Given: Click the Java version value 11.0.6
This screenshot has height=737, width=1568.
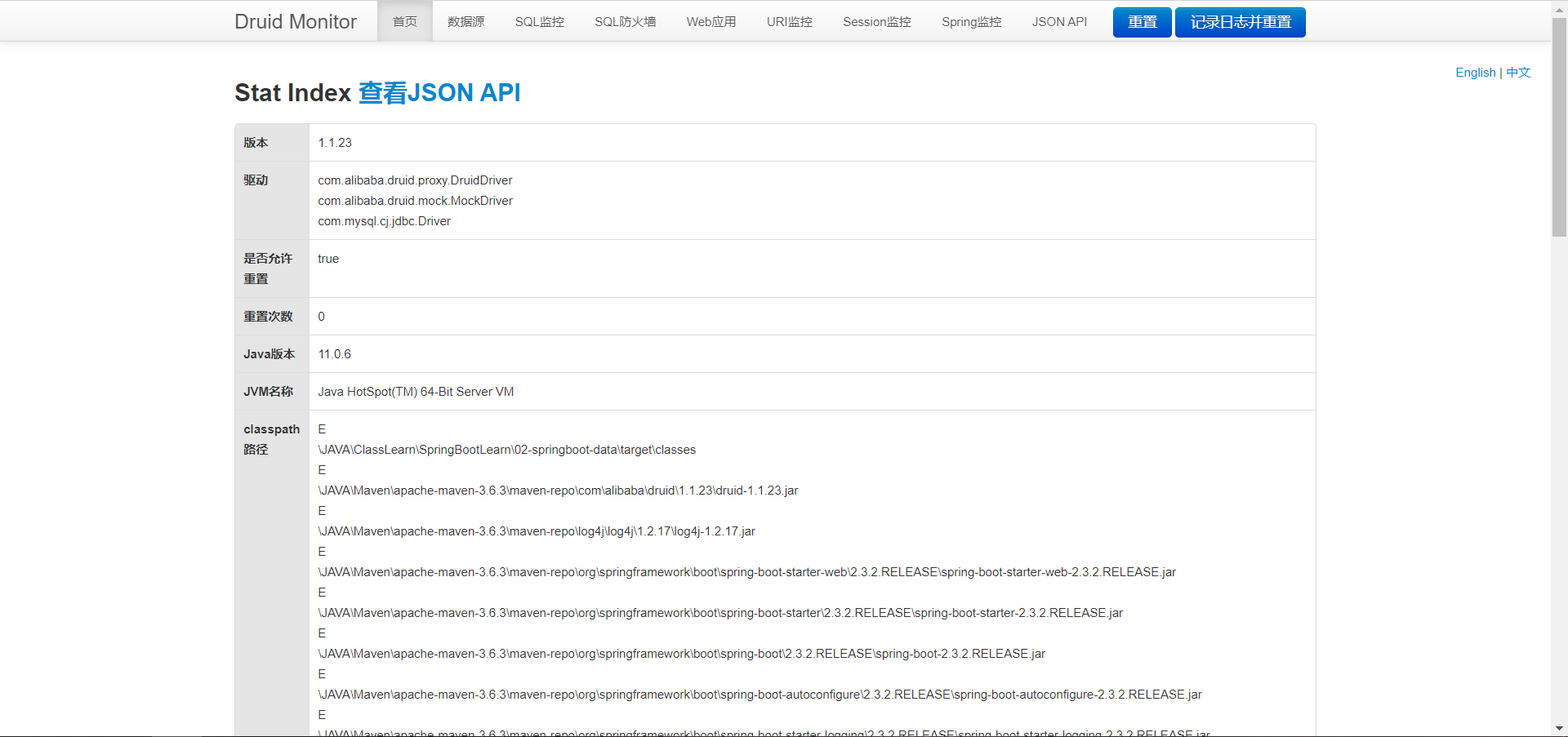Looking at the screenshot, I should [335, 354].
